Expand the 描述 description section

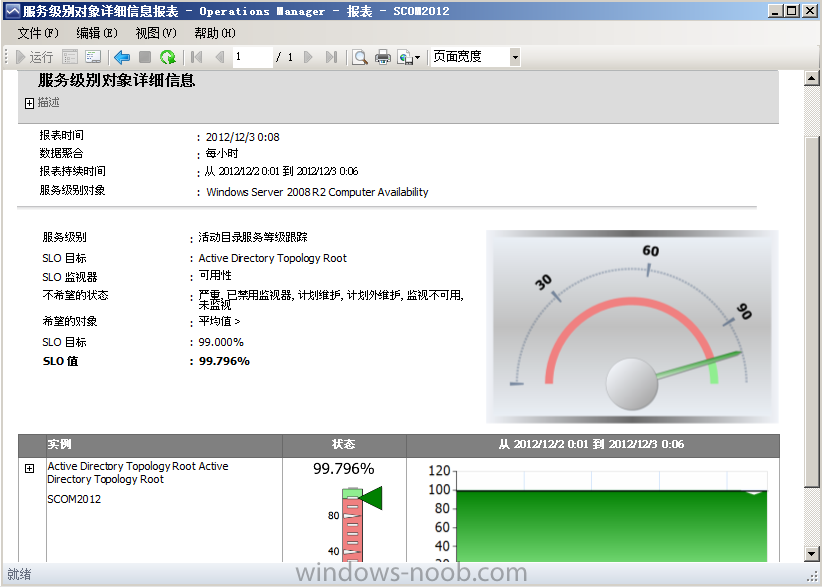(29, 103)
